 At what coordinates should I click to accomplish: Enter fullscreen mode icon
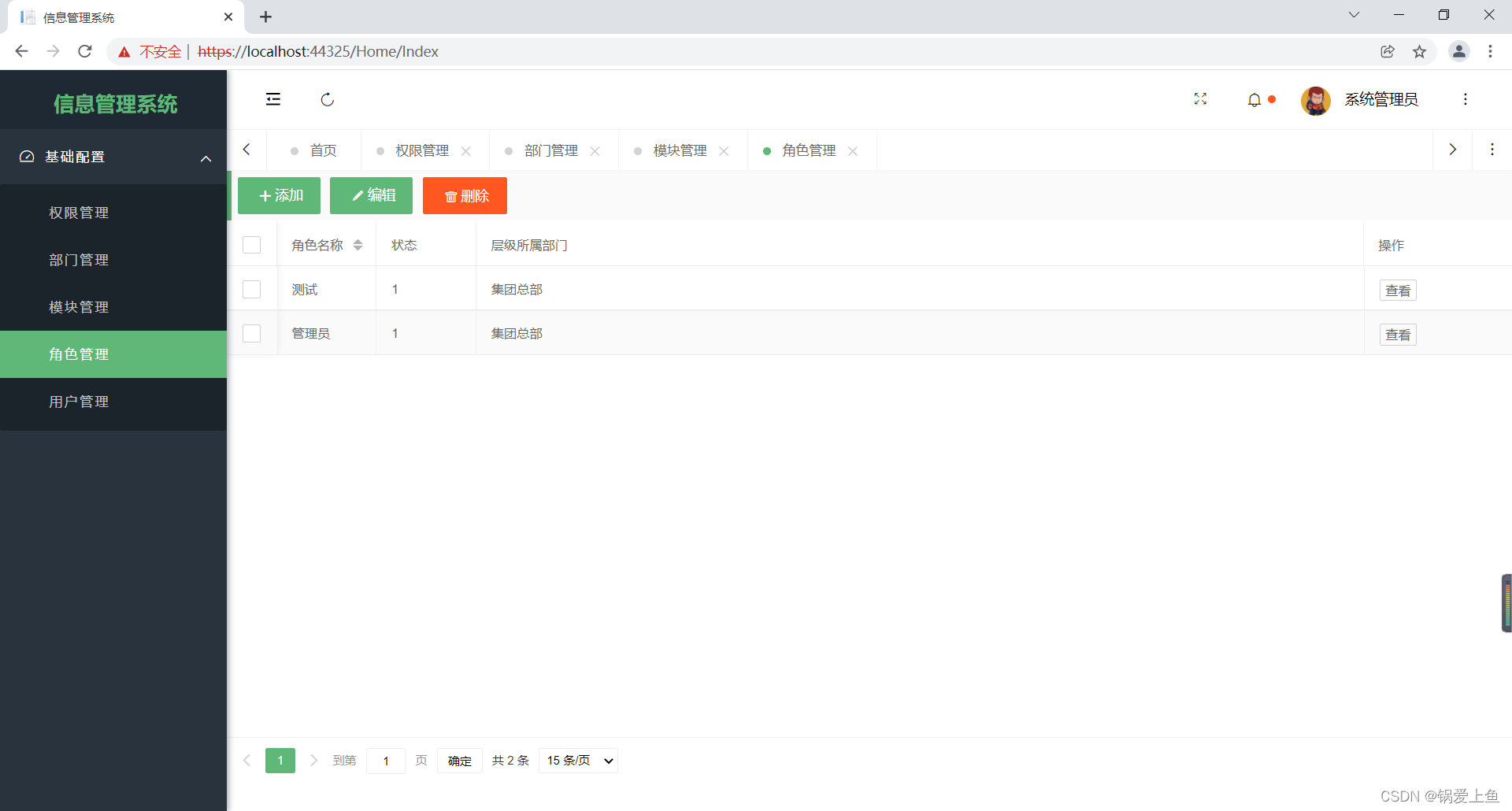tap(1200, 99)
